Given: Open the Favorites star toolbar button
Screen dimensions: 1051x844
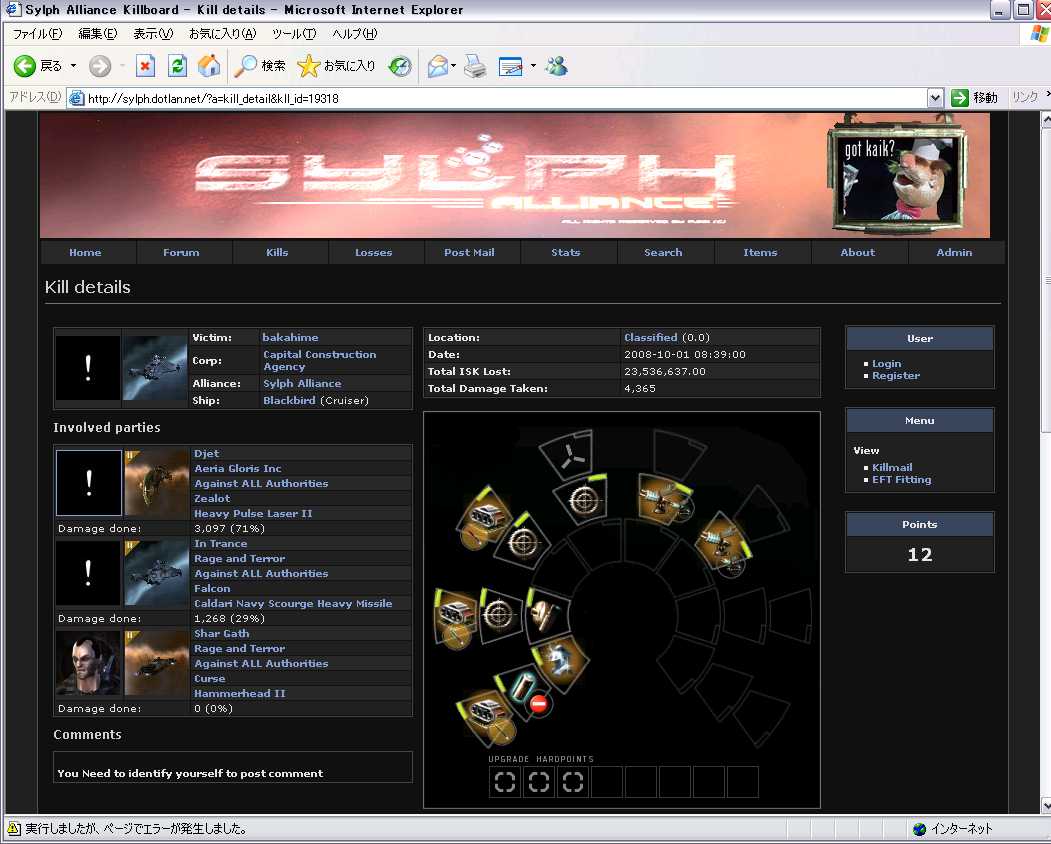Looking at the screenshot, I should coord(336,66).
